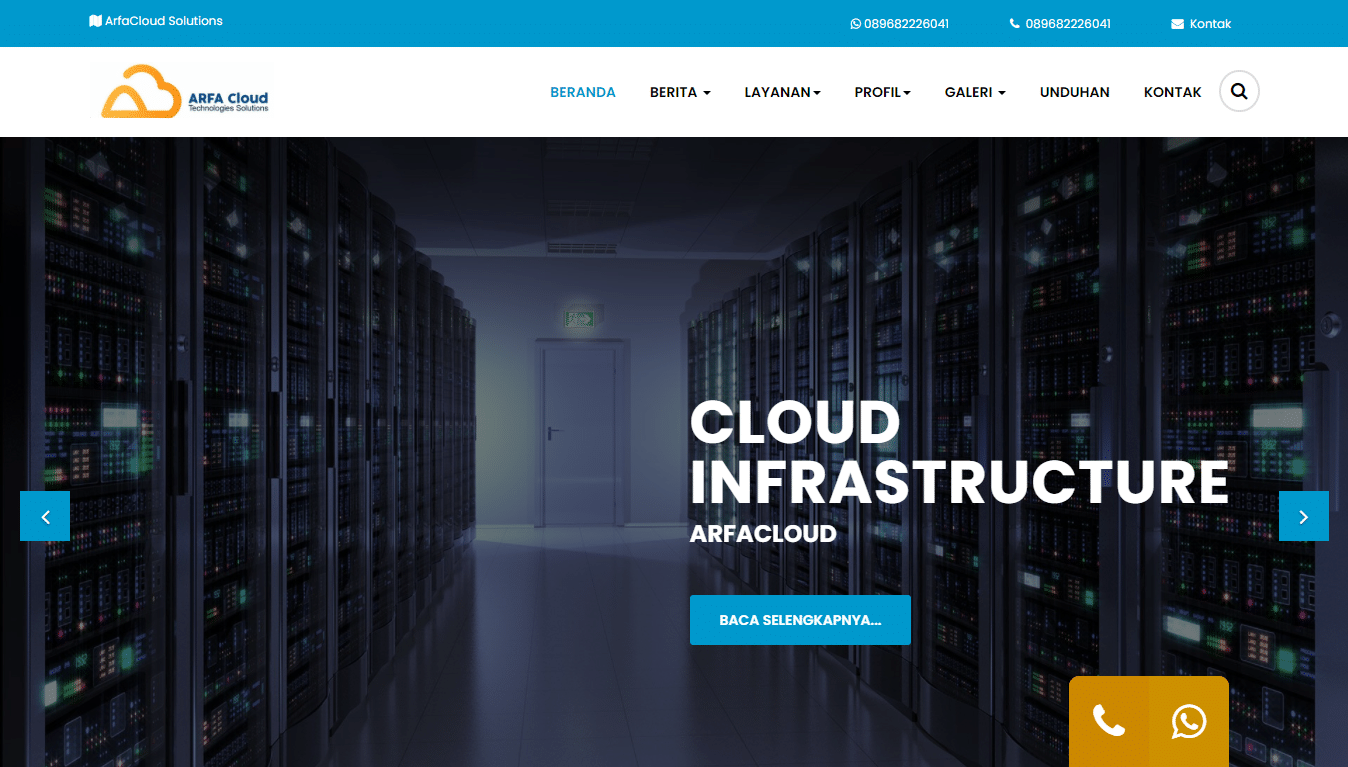Select the Beranda menu item
This screenshot has width=1348, height=767.
pos(583,92)
